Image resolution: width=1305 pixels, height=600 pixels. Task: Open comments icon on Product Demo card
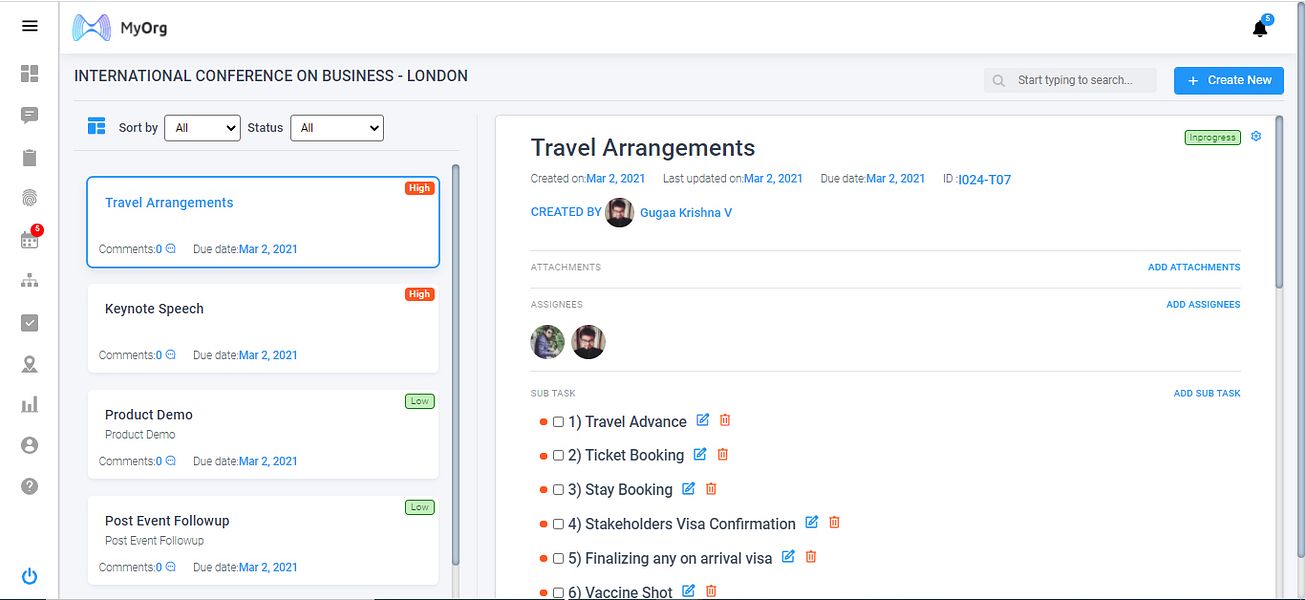[x=170, y=461]
